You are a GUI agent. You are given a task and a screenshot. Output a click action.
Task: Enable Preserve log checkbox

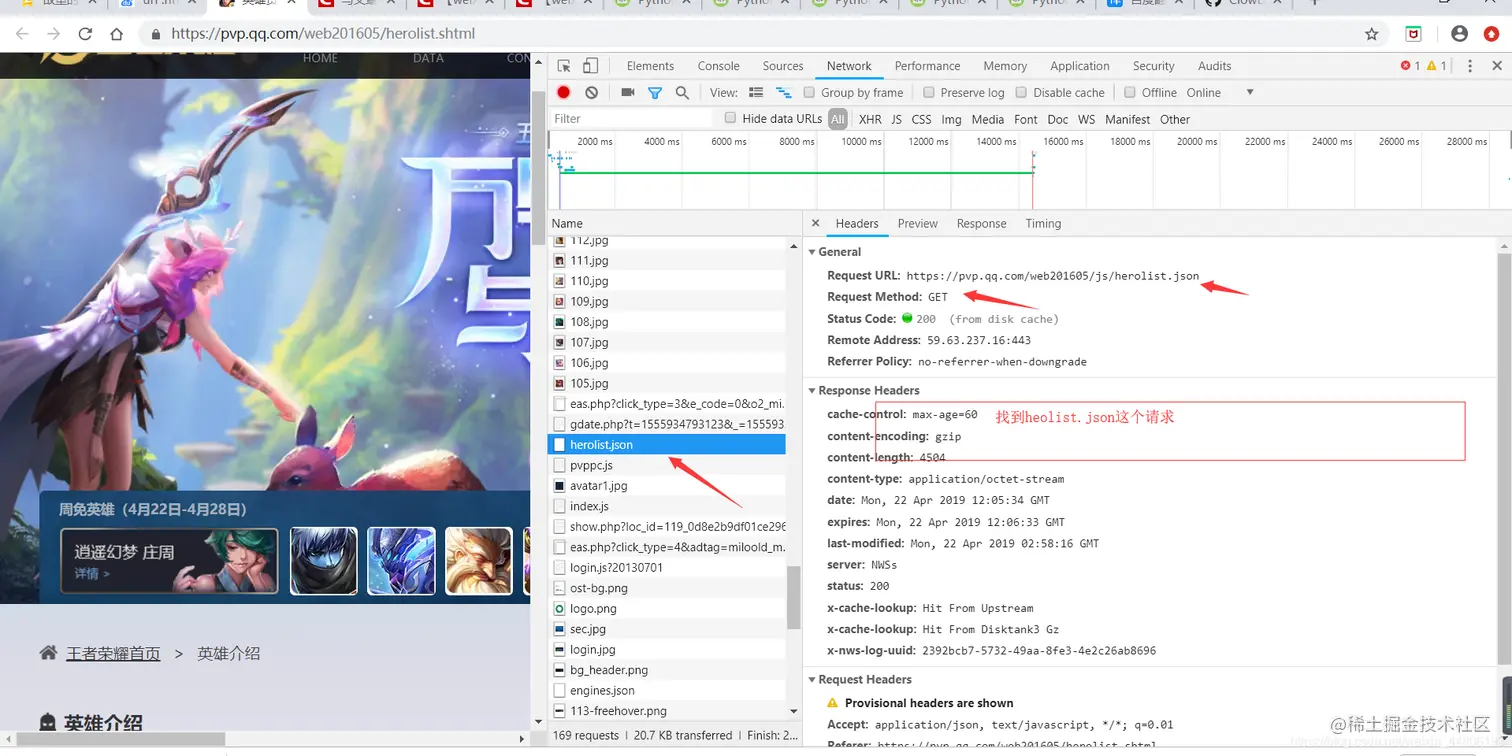(929, 92)
